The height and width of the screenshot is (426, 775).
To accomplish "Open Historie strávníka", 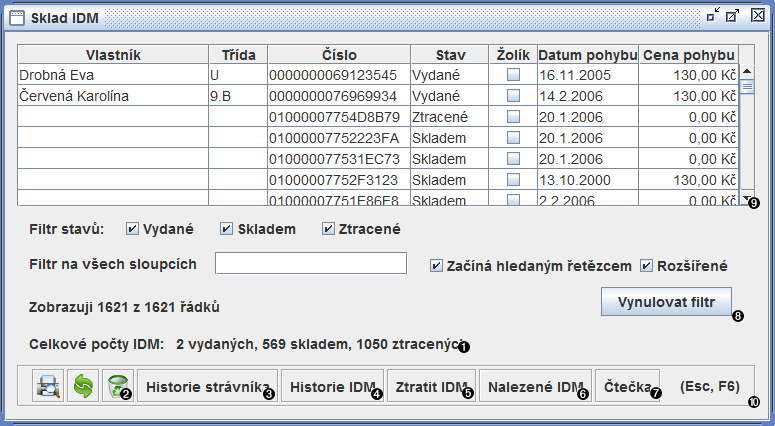I will [205, 386].
